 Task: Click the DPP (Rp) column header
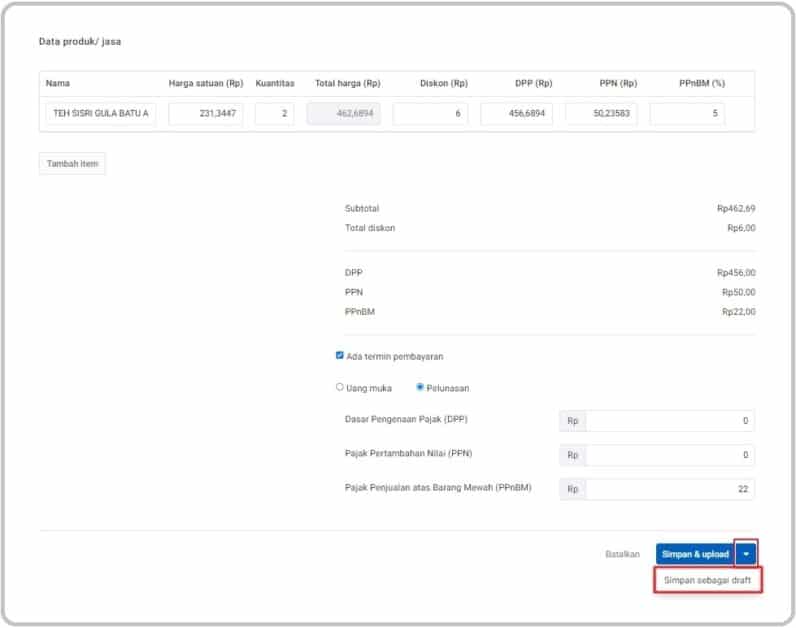[x=534, y=83]
